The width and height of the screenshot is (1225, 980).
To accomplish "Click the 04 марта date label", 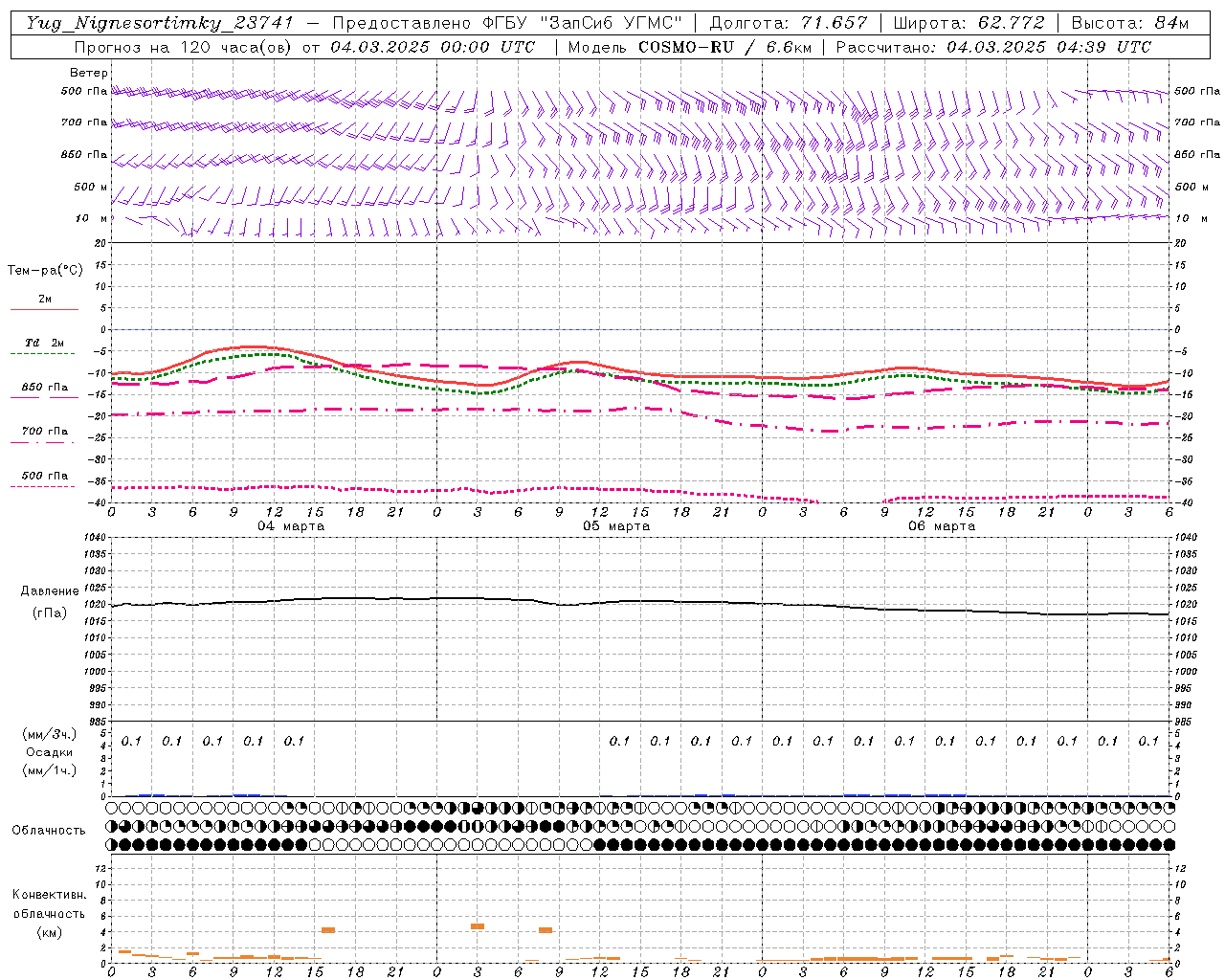I will [x=292, y=526].
